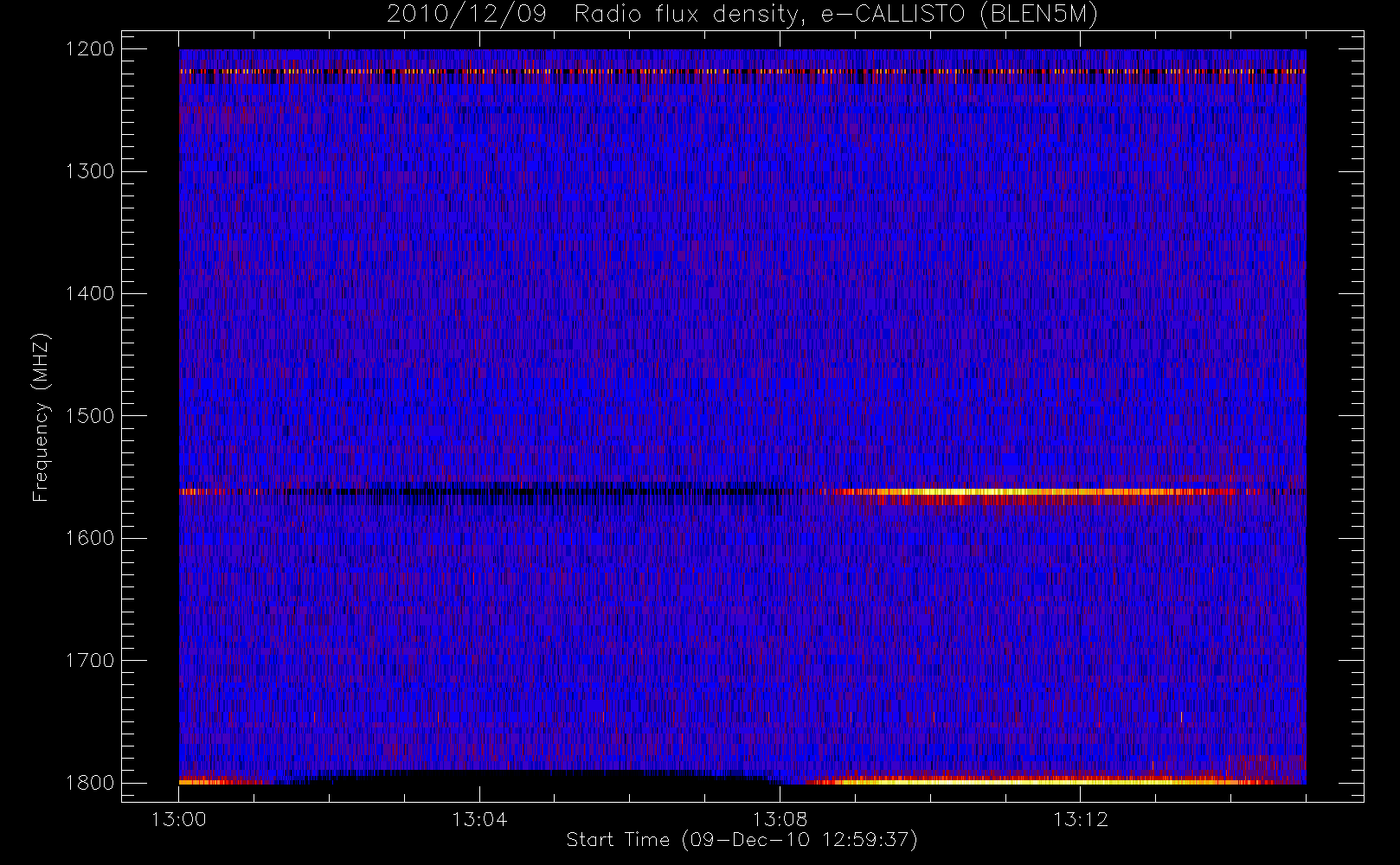Click the 13:00 time tick label
The height and width of the screenshot is (865, 1400).
tap(179, 819)
